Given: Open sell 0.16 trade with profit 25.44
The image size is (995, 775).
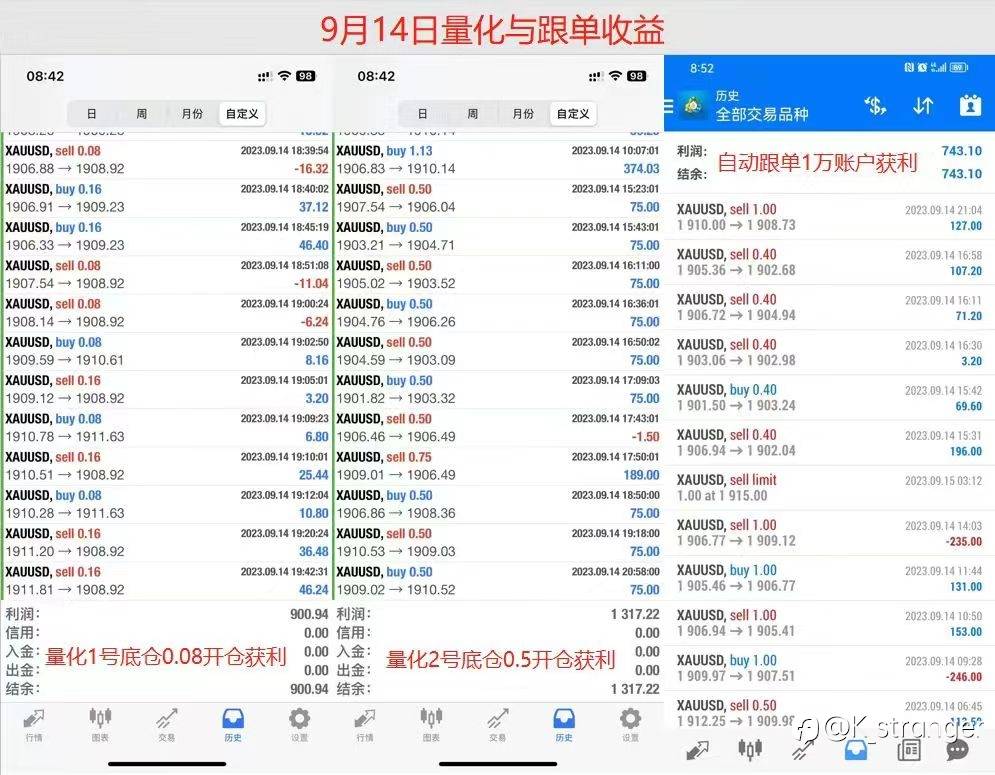Looking at the screenshot, I should click(167, 466).
